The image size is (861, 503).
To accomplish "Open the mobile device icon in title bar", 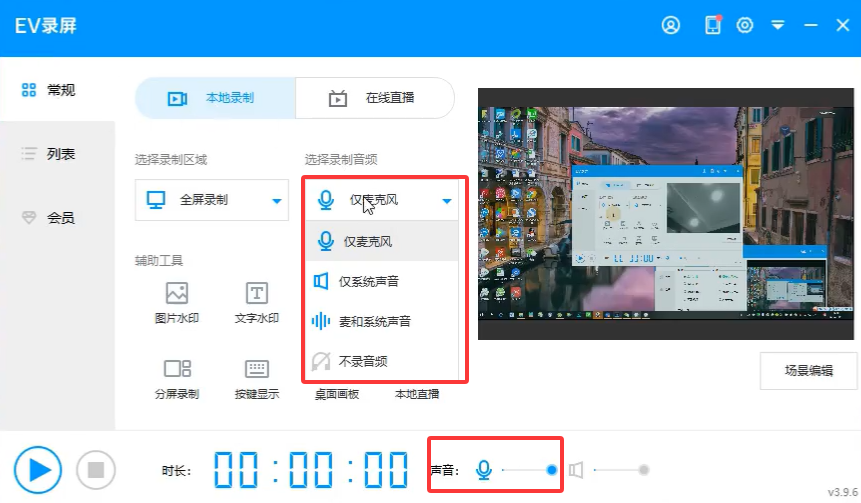I will pos(713,25).
